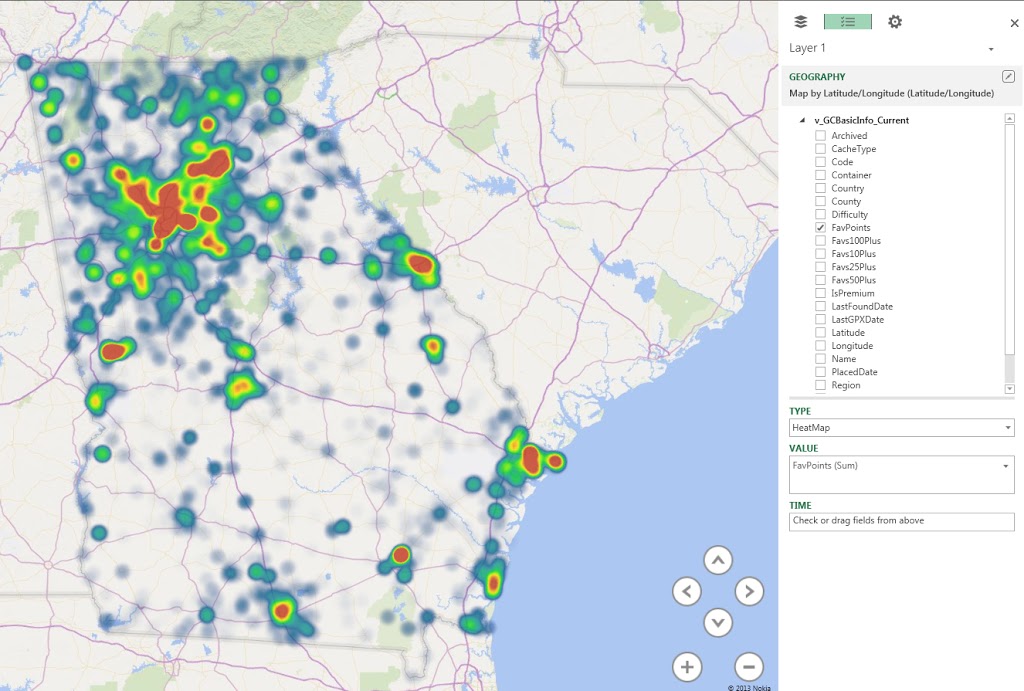Click the edit geography pencil icon
This screenshot has width=1024, height=691.
click(x=1008, y=77)
